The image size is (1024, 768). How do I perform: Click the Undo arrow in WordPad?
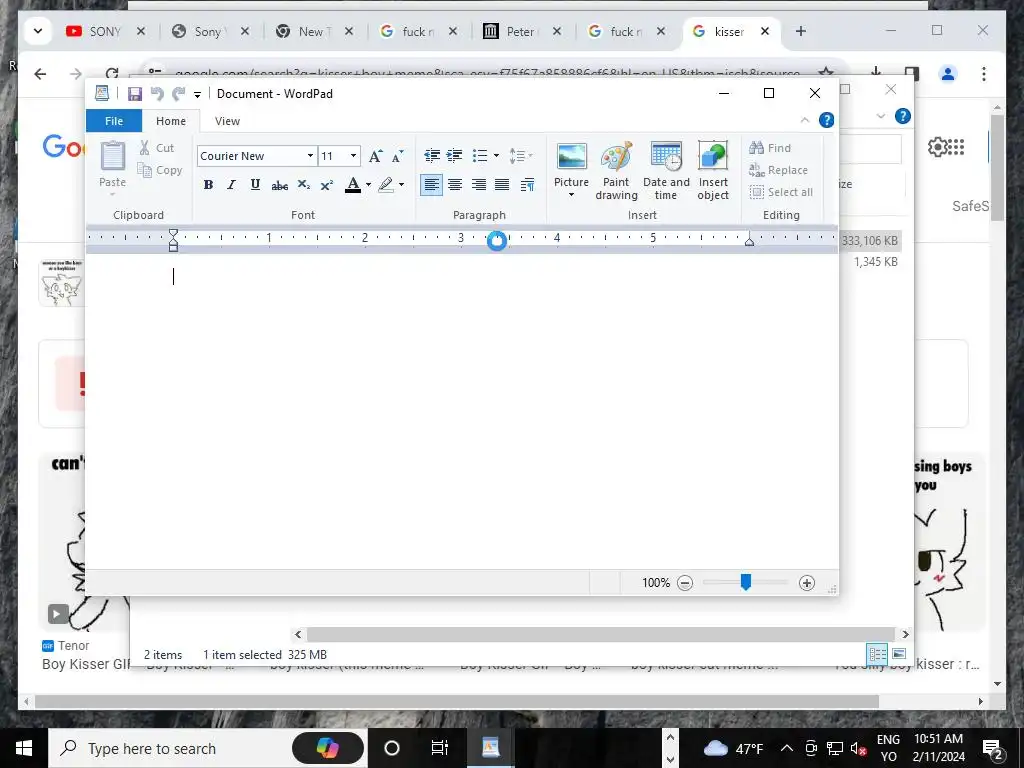[x=157, y=94]
